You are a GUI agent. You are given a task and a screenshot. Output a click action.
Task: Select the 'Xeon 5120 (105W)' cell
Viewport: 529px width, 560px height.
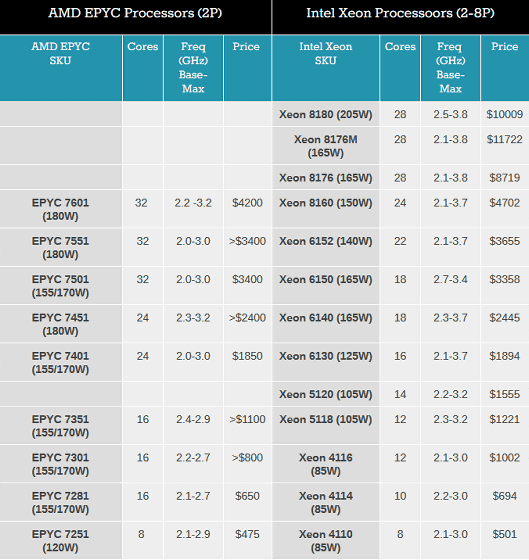(x=326, y=394)
